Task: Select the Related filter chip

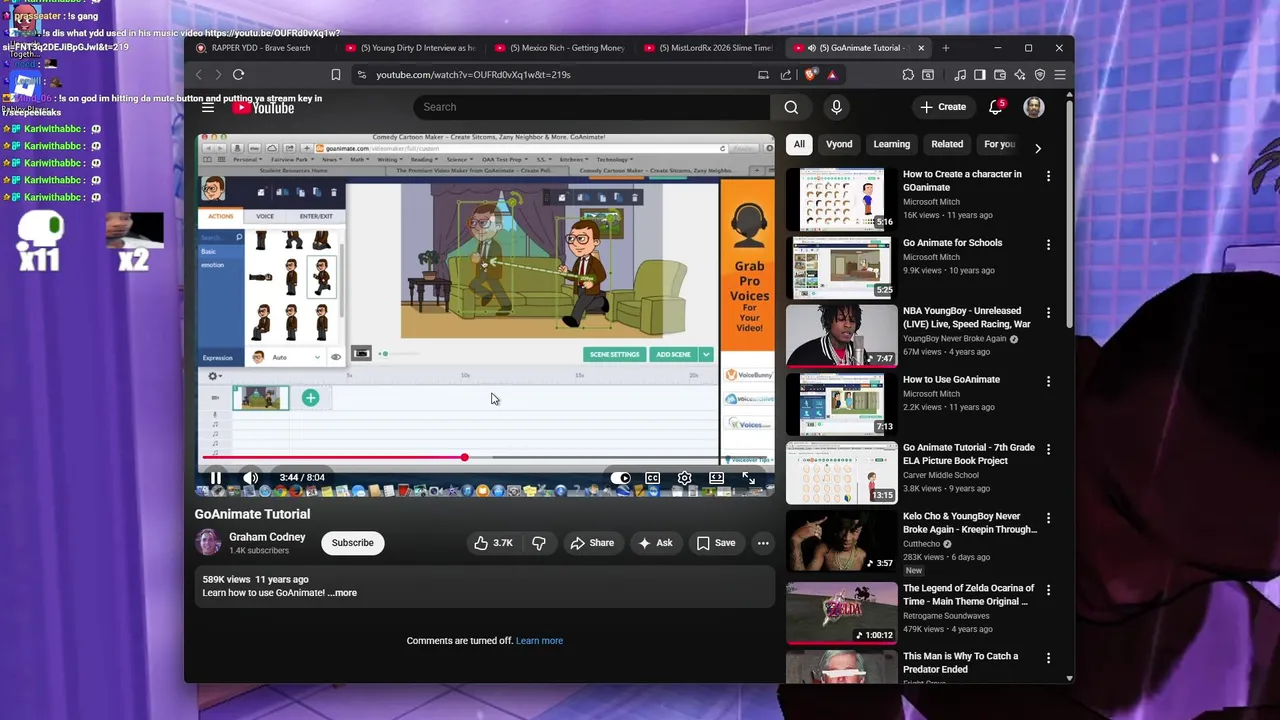Action: (947, 144)
